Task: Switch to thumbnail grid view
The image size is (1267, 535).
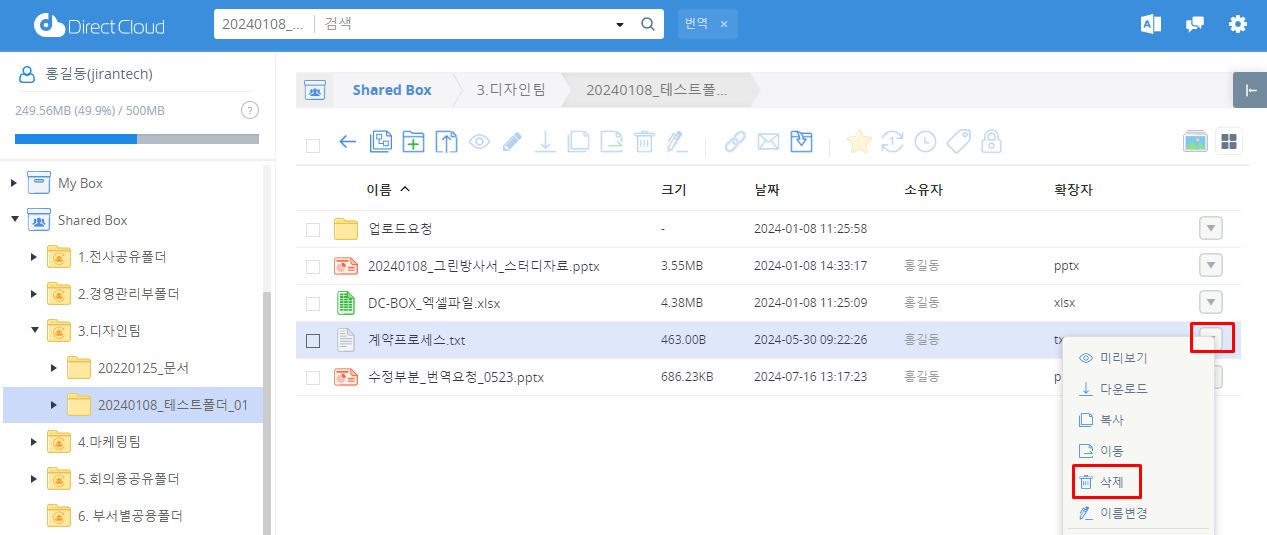Action: [1228, 142]
